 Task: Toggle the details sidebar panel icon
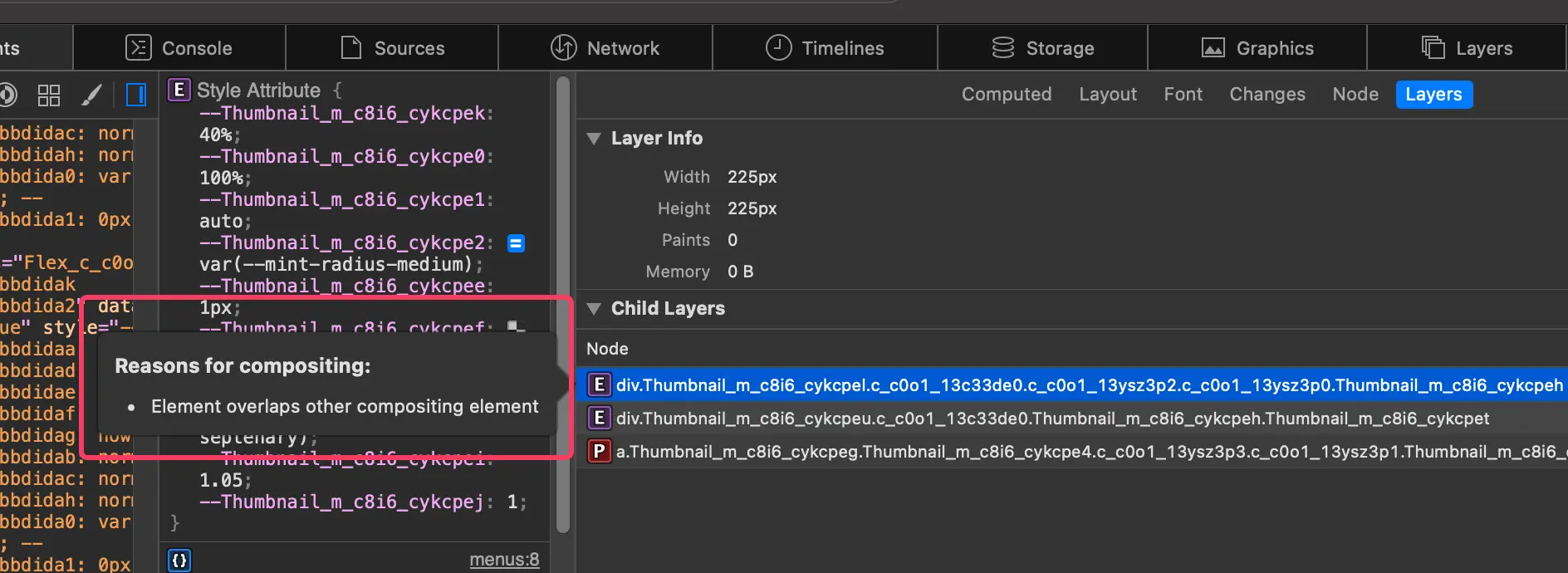tap(136, 95)
